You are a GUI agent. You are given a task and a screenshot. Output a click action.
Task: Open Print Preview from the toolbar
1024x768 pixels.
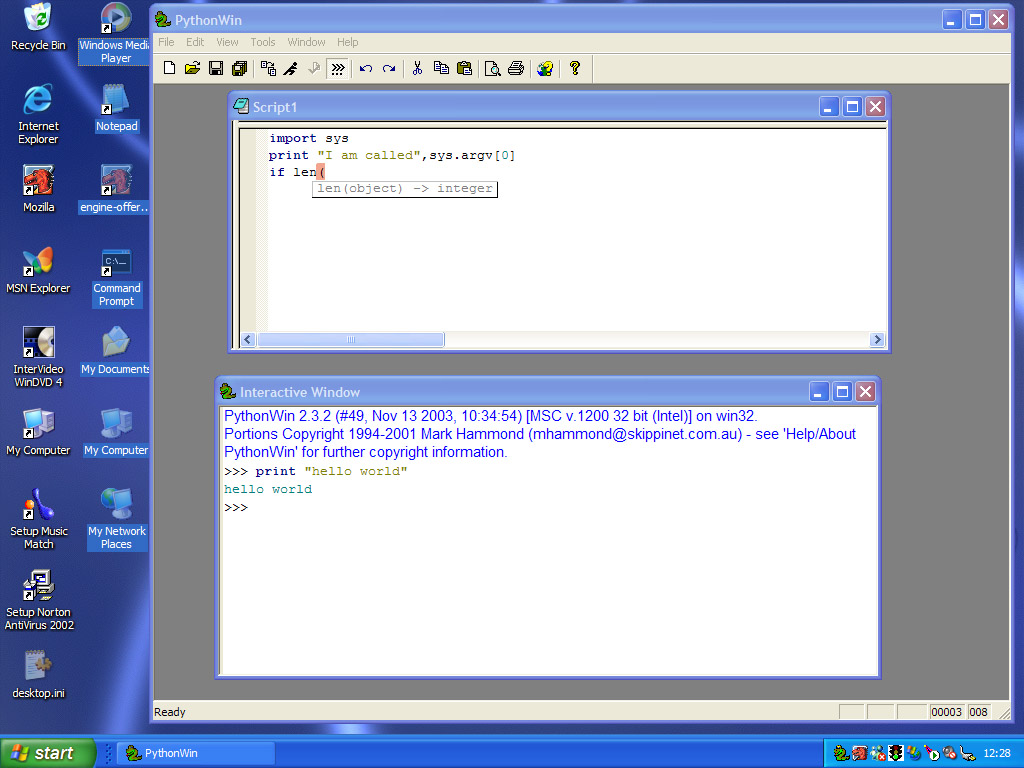(492, 68)
